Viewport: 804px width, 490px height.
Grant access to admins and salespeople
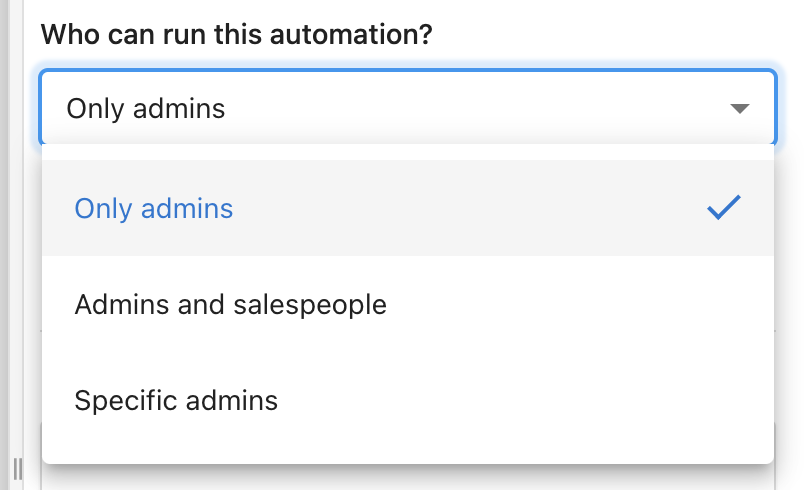[408, 304]
